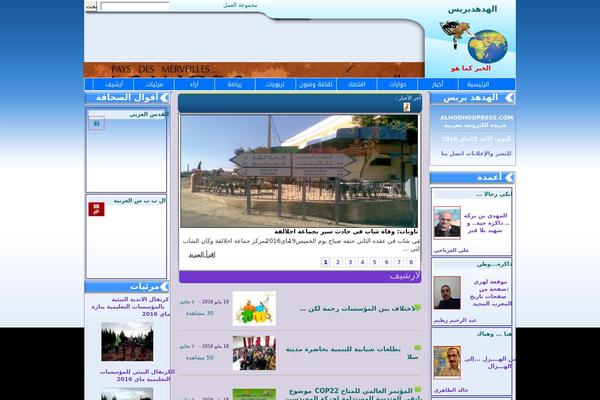
Task: Open the colorful puzzle article thumbnail
Action: point(254,308)
